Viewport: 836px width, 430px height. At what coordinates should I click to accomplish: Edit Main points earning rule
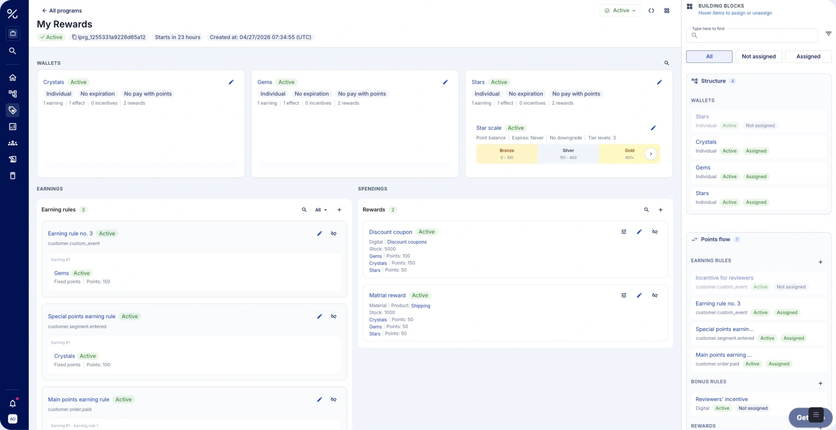click(319, 399)
